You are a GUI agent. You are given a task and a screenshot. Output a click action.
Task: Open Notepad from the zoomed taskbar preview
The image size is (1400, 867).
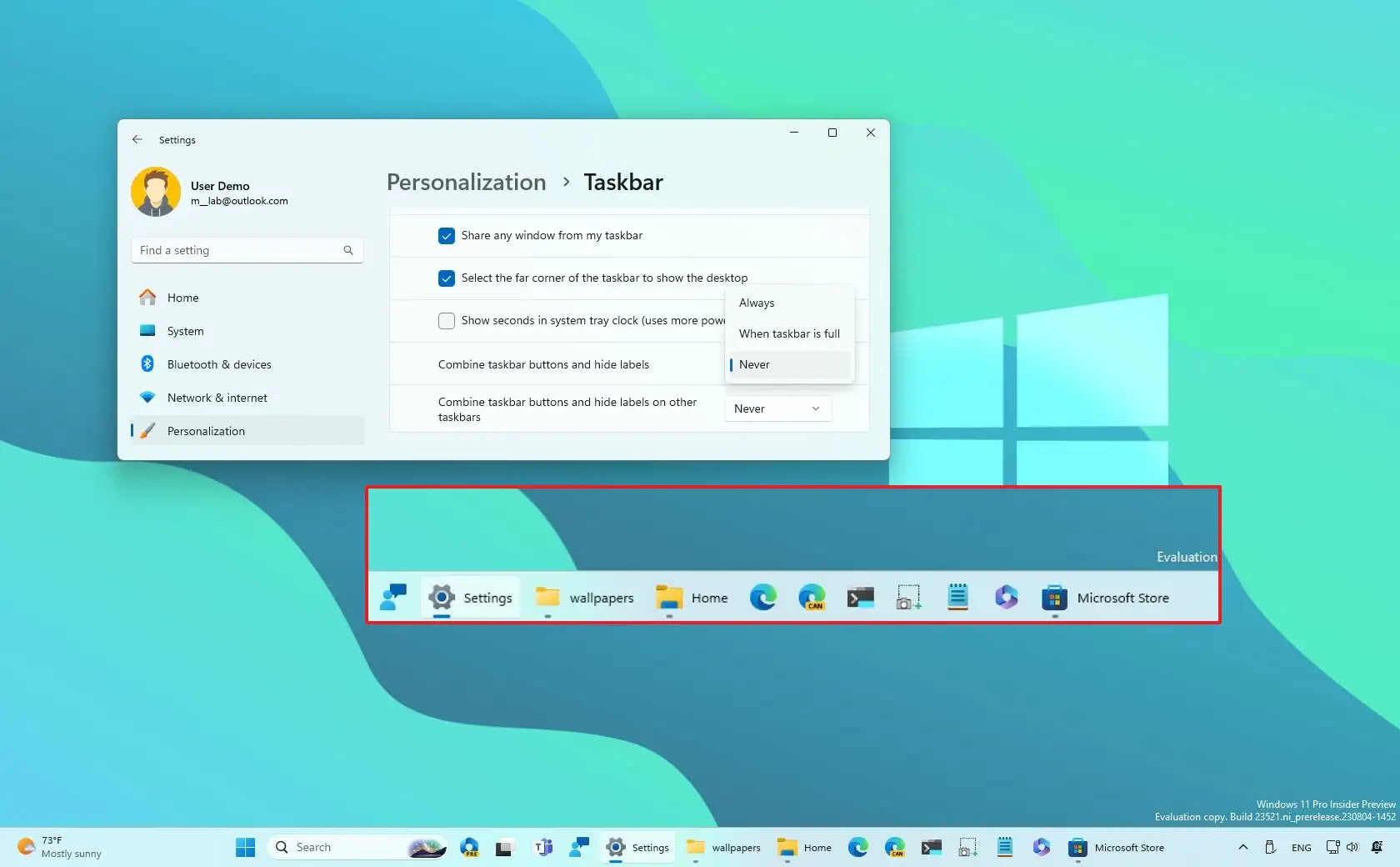click(957, 598)
